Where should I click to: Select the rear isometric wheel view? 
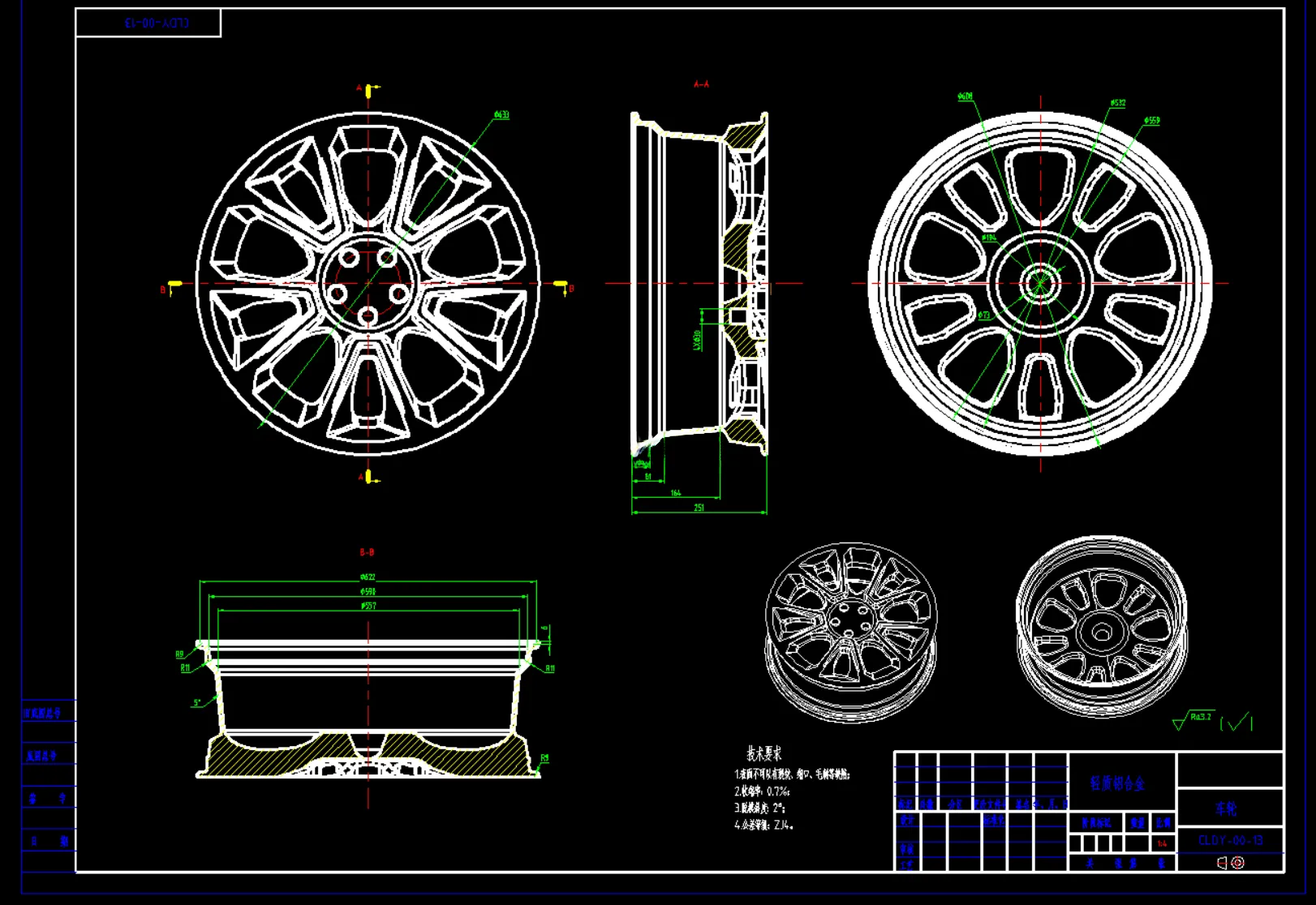[x=1102, y=625]
